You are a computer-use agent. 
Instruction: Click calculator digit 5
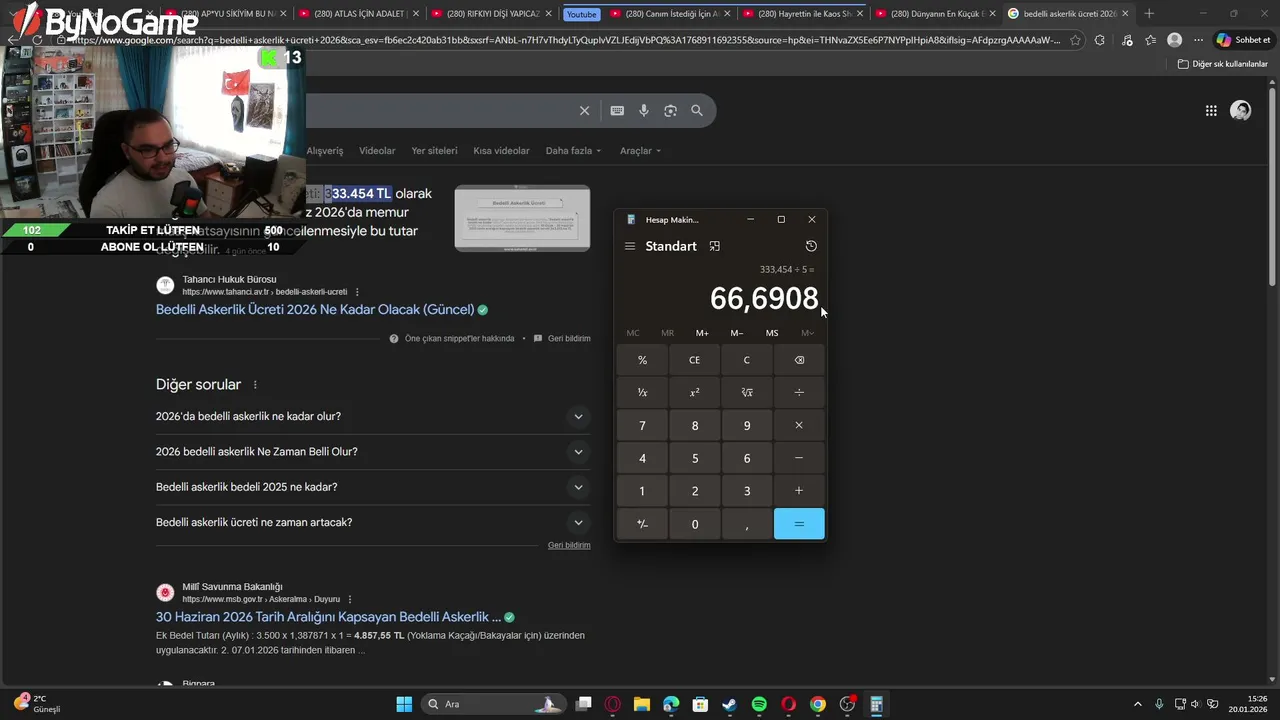pyautogui.click(x=695, y=458)
